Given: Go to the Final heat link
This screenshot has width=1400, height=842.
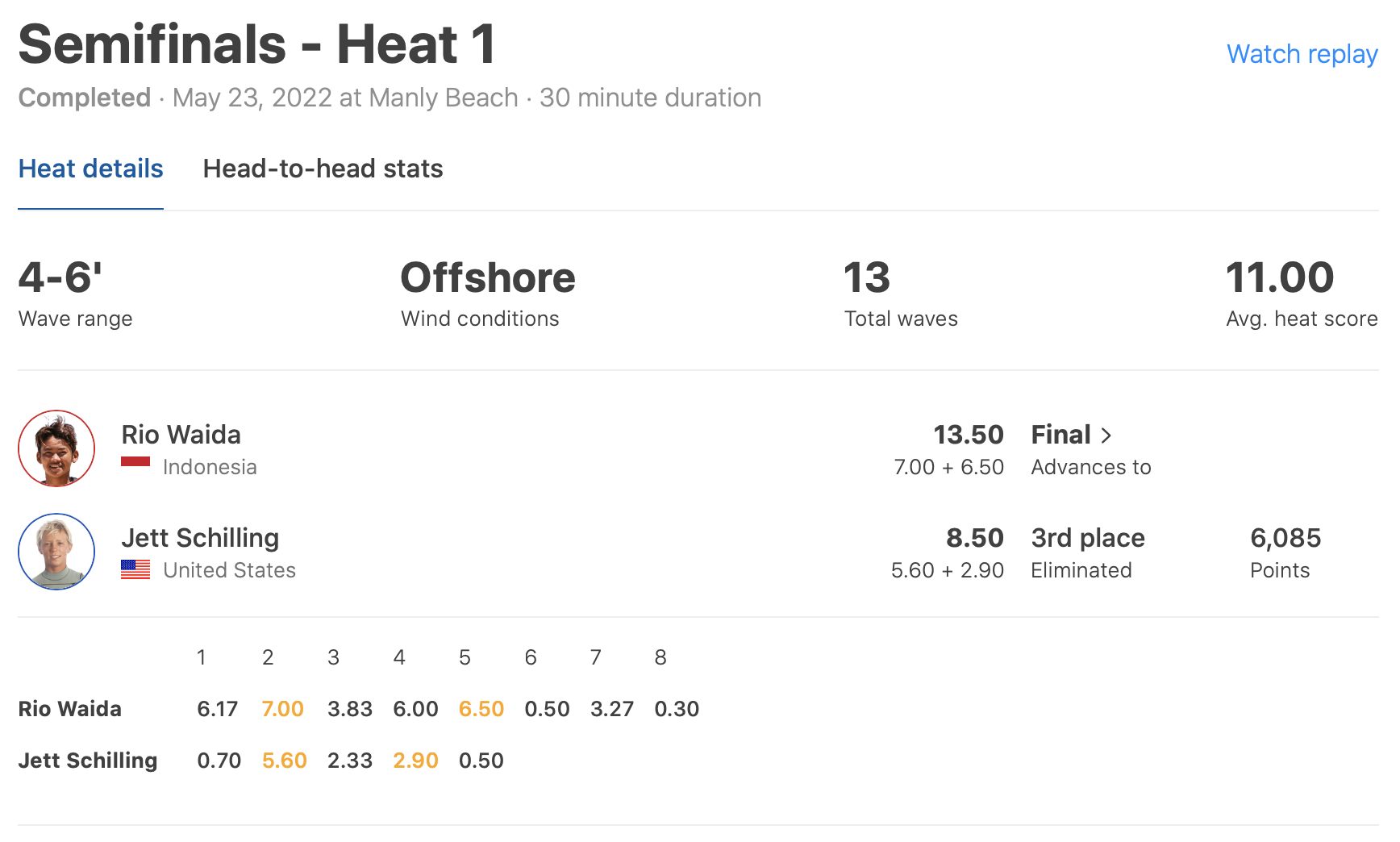Looking at the screenshot, I should (x=1060, y=435).
